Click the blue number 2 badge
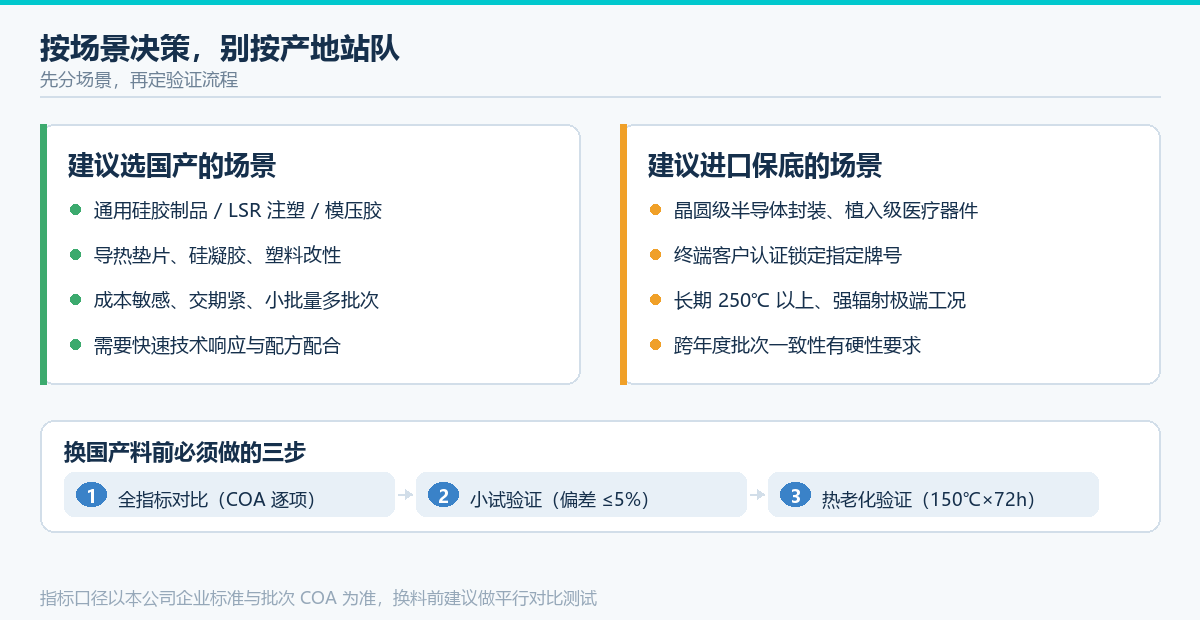This screenshot has width=1200, height=620. point(443,495)
